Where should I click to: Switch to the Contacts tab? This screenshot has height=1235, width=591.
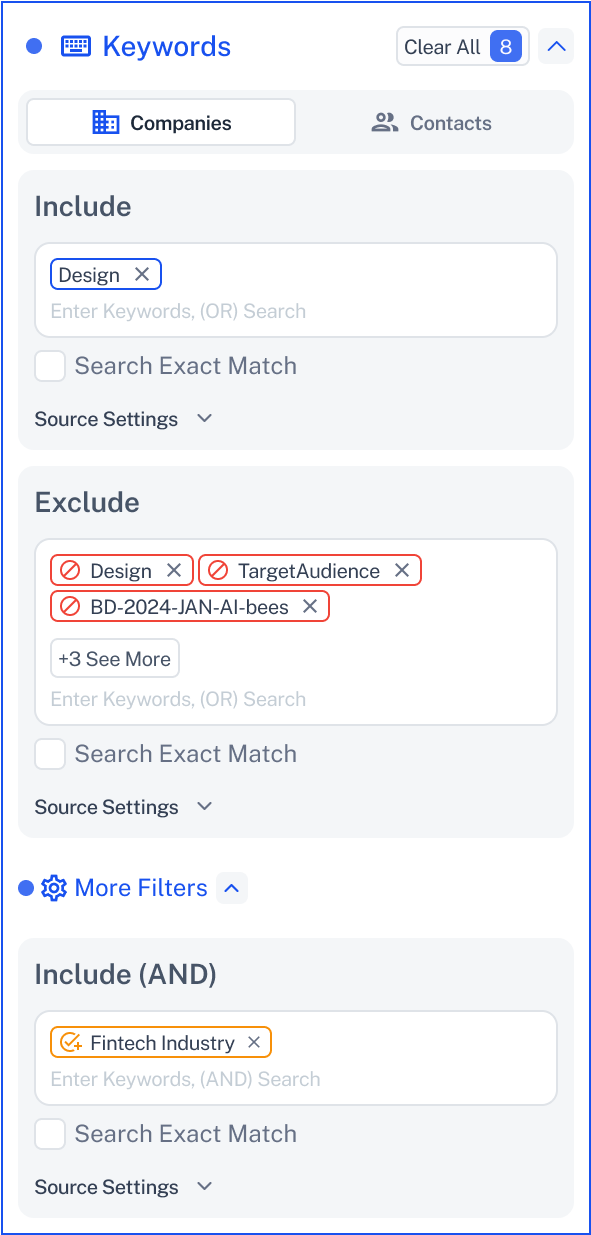pos(432,123)
